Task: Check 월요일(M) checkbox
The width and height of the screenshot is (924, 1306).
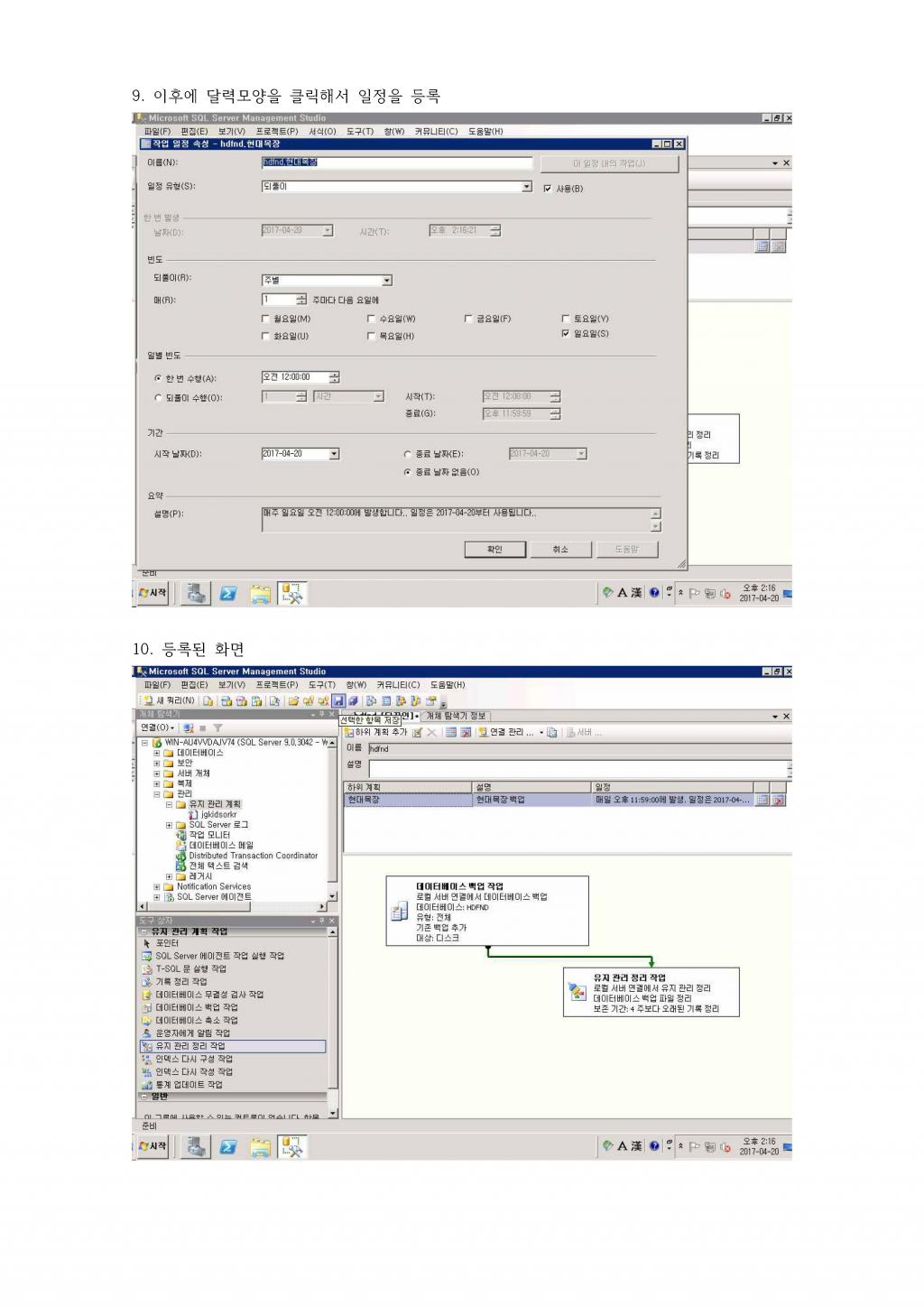Action: [265, 319]
